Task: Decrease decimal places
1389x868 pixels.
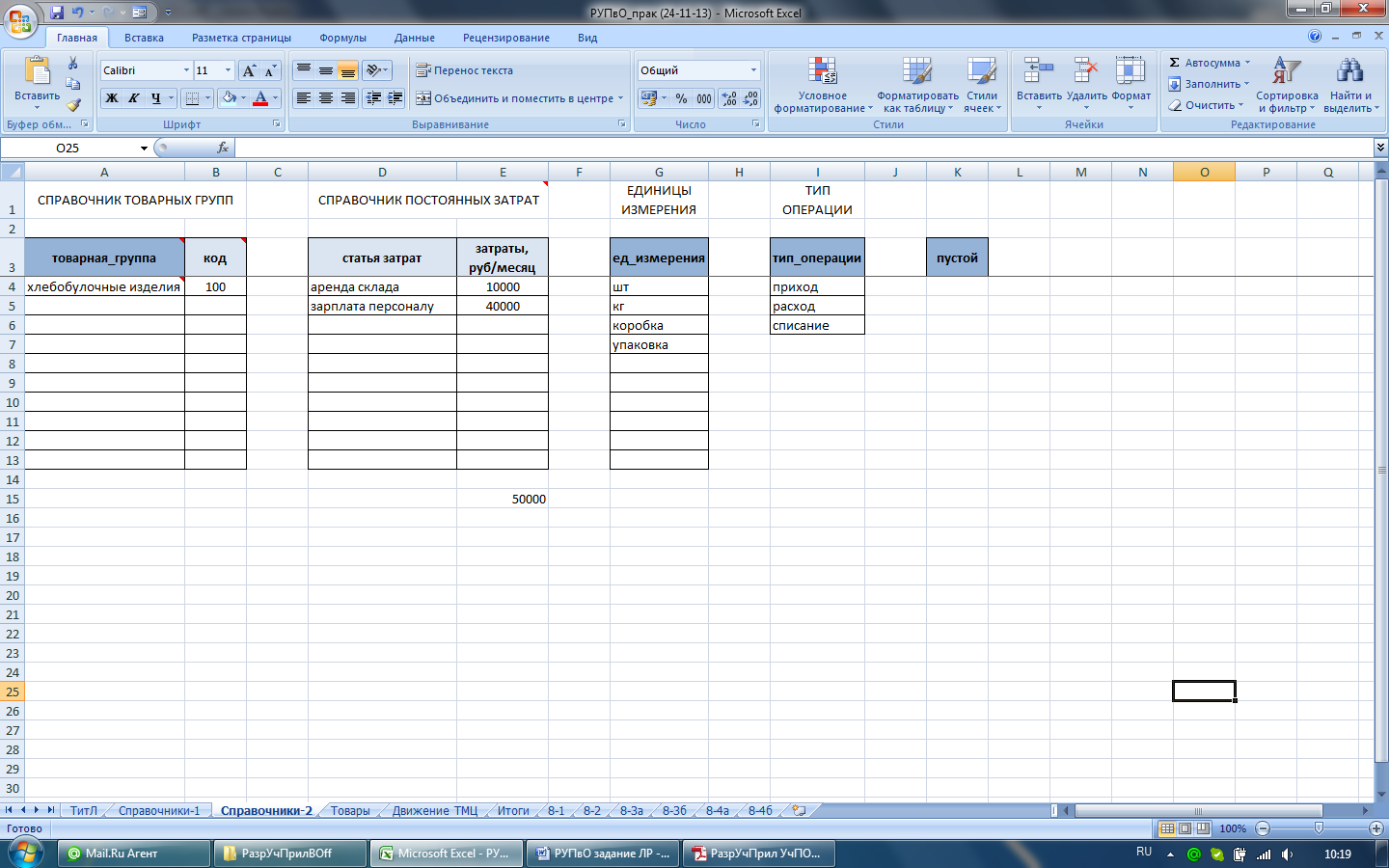Action: tap(750, 98)
